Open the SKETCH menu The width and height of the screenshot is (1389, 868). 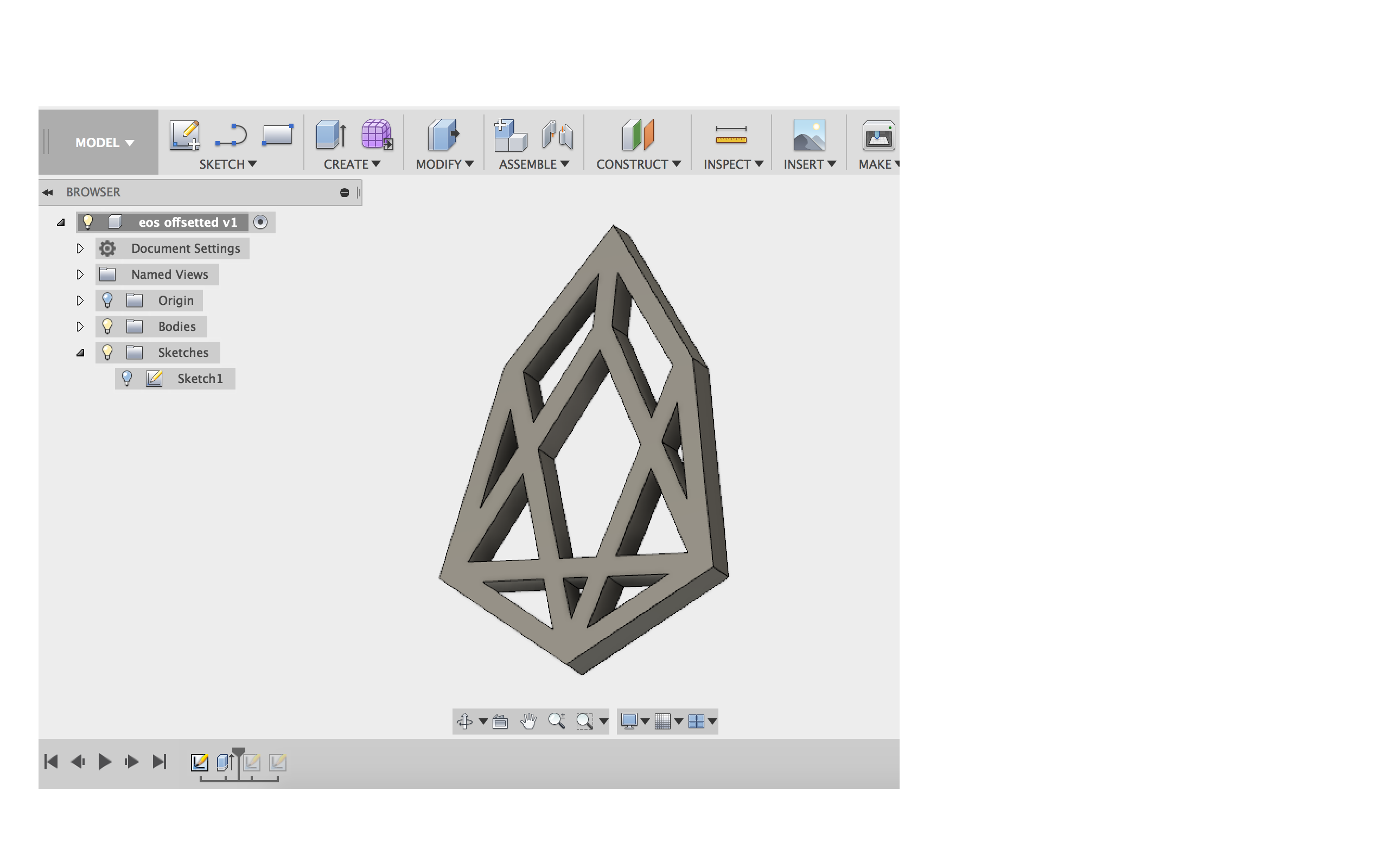[228, 164]
